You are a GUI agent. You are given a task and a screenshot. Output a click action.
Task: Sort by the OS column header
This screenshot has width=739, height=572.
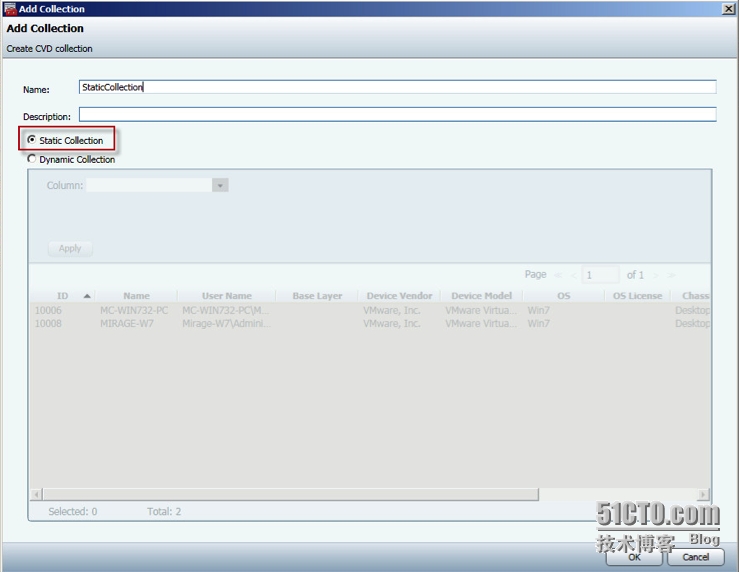(564, 296)
